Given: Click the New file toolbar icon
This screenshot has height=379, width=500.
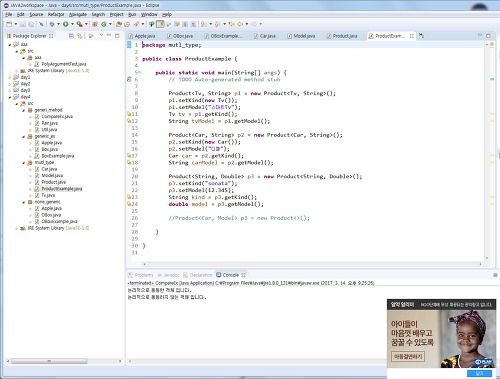Looking at the screenshot, I should click(x=9, y=24).
